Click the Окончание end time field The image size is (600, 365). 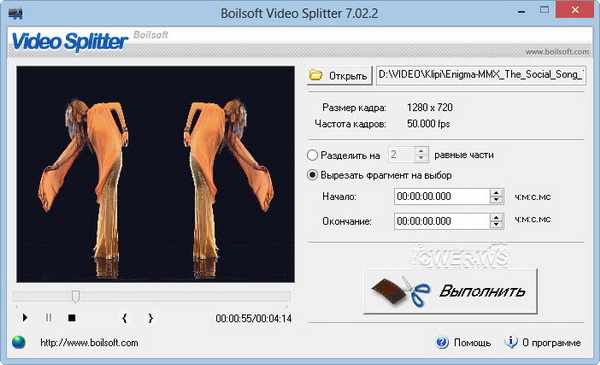442,221
